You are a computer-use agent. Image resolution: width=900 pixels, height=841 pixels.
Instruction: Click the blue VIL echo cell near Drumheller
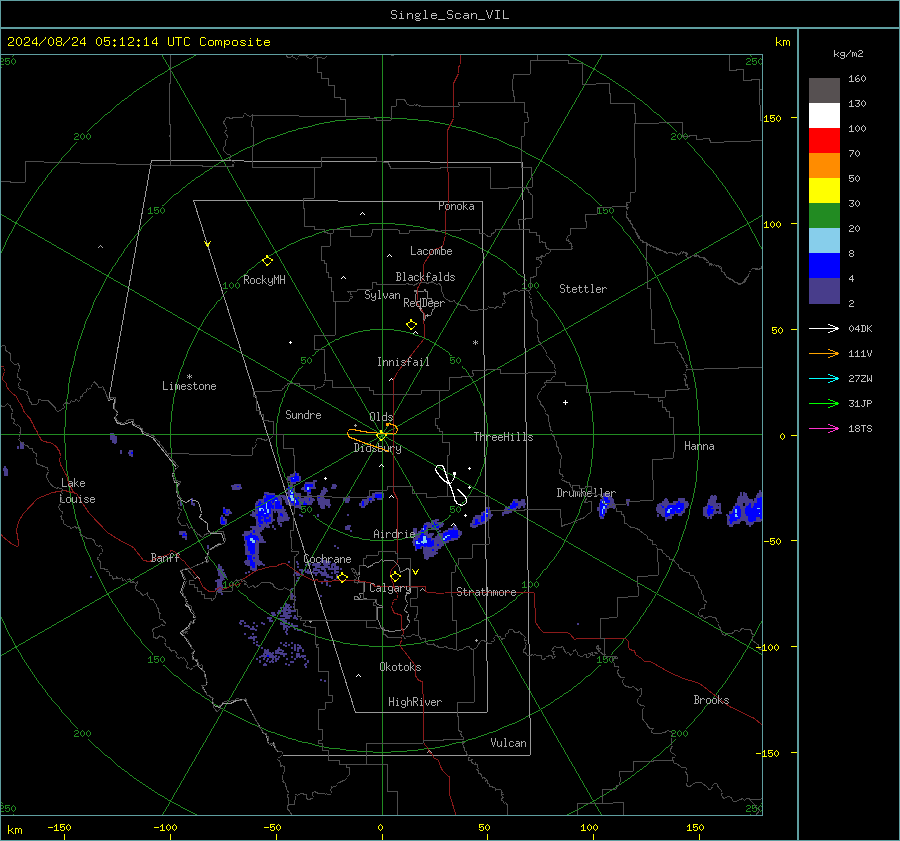coord(605,506)
